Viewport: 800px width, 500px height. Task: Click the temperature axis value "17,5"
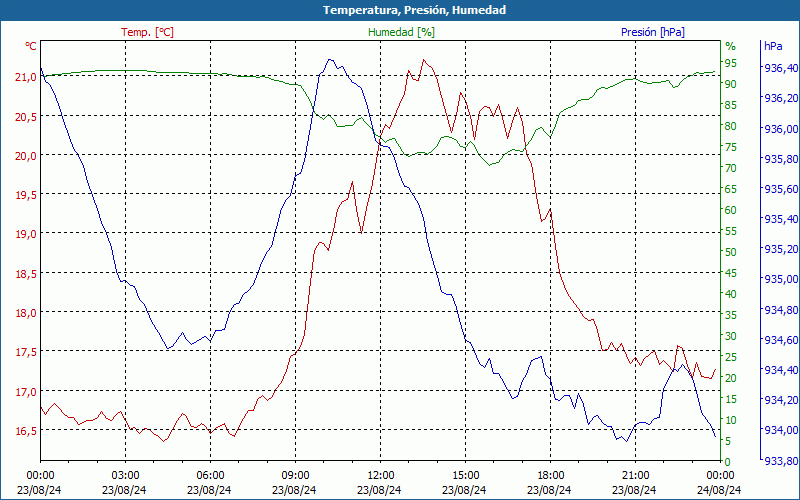25,352
